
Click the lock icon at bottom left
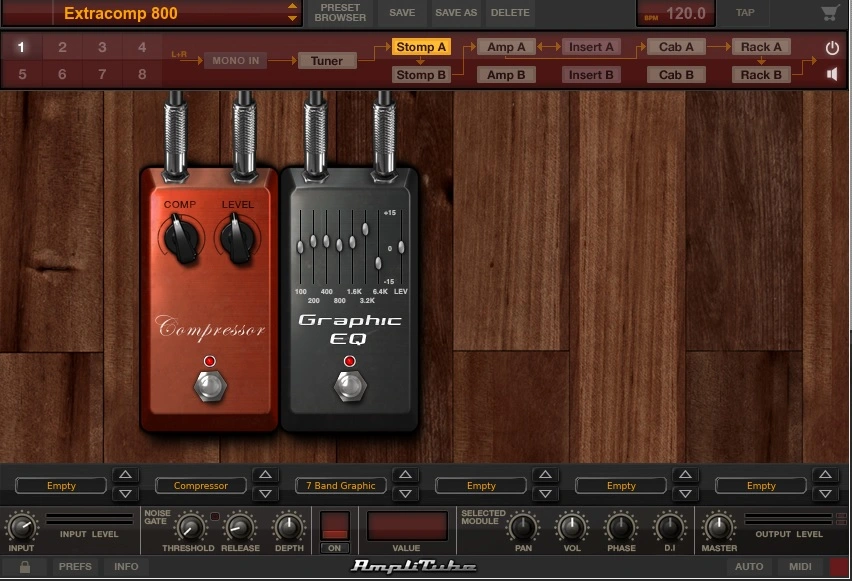[25, 567]
